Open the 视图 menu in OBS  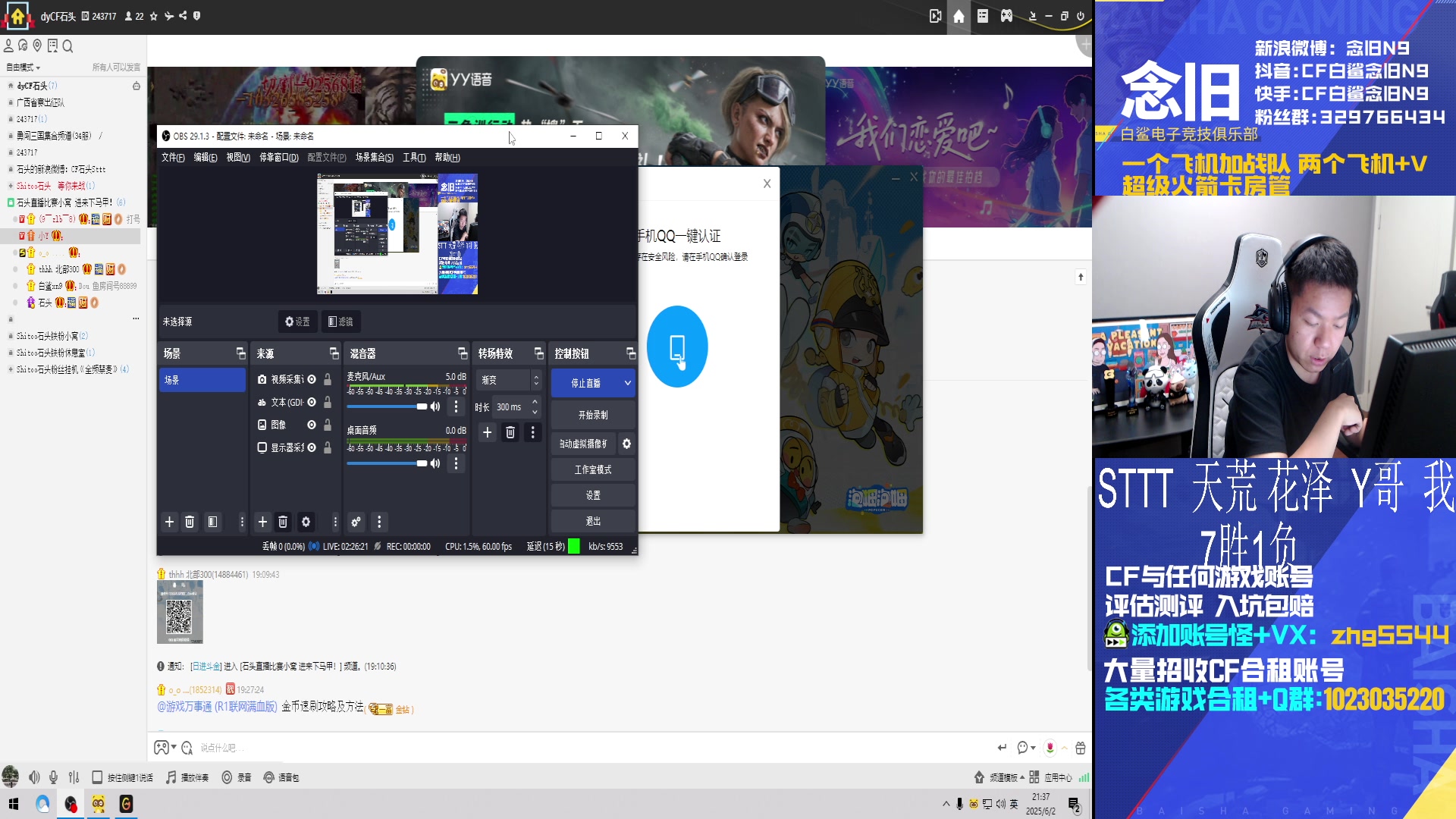click(238, 157)
